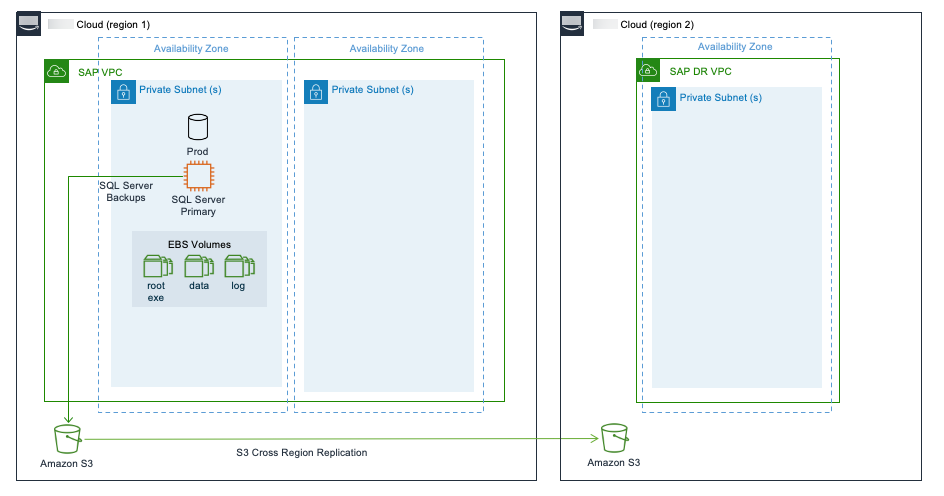Click the SAP DR VPC cloud icon
The image size is (944, 496).
648,71
